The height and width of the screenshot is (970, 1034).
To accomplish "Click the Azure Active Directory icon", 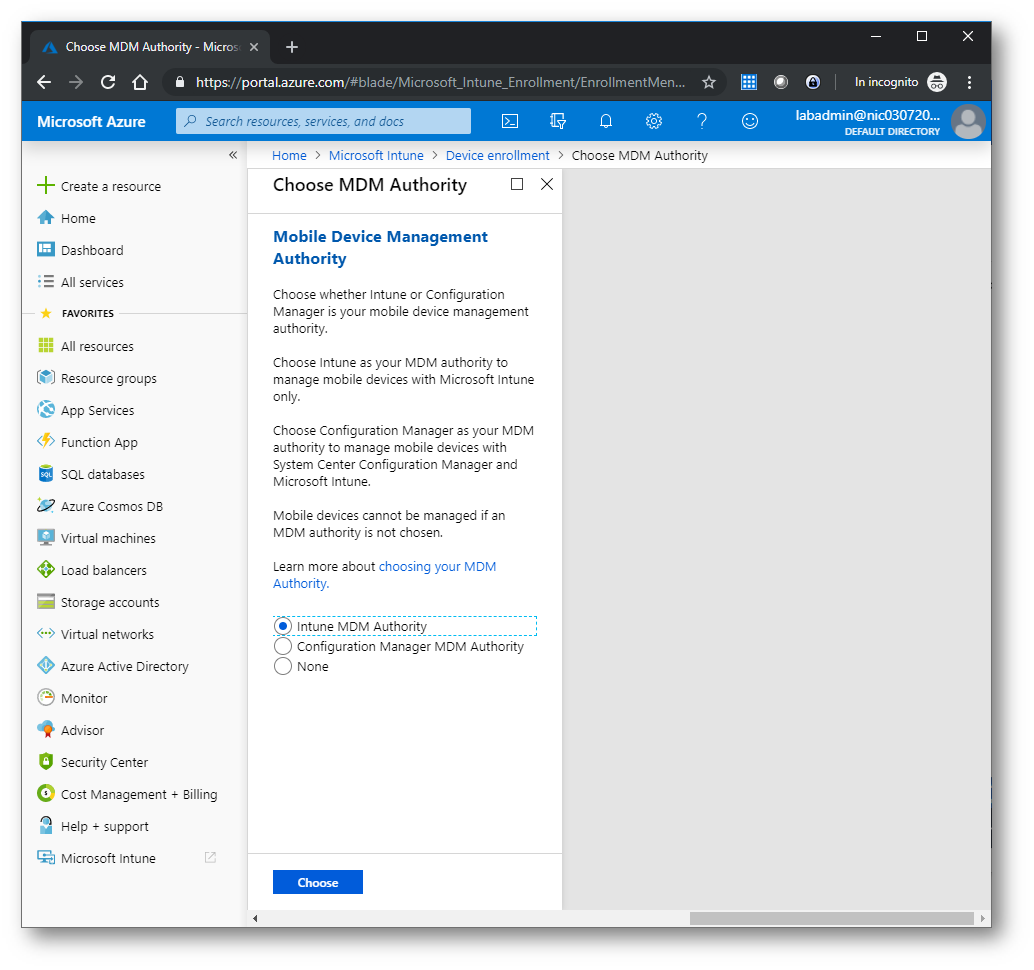I will coord(46,665).
